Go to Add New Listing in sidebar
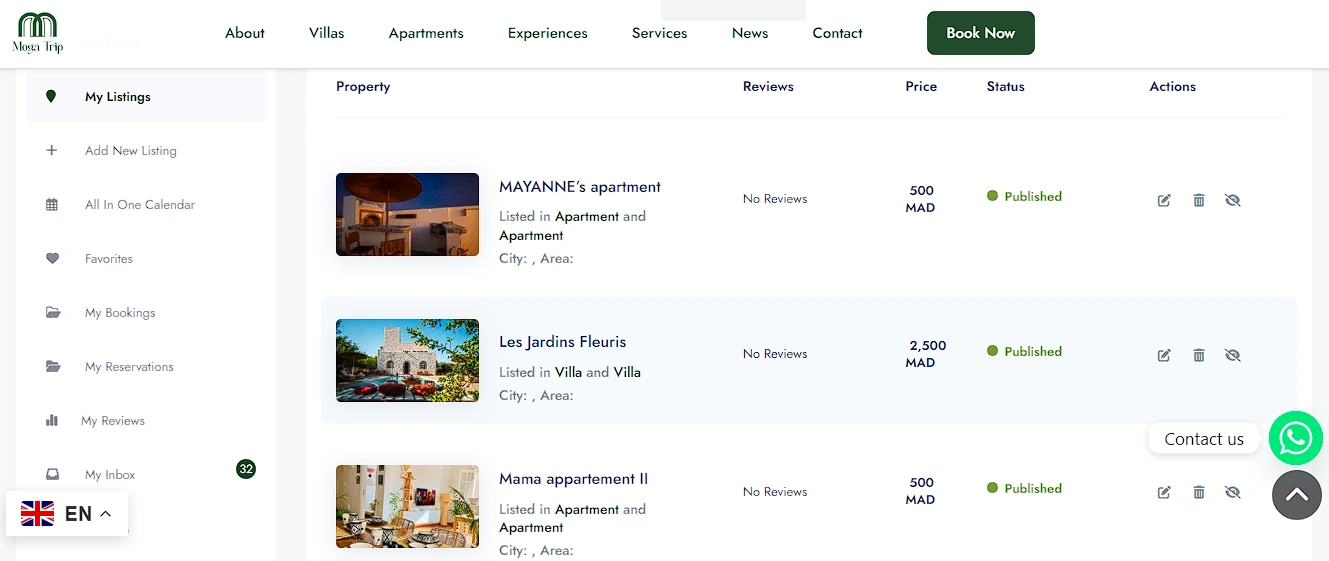The image size is (1329, 561). [130, 151]
